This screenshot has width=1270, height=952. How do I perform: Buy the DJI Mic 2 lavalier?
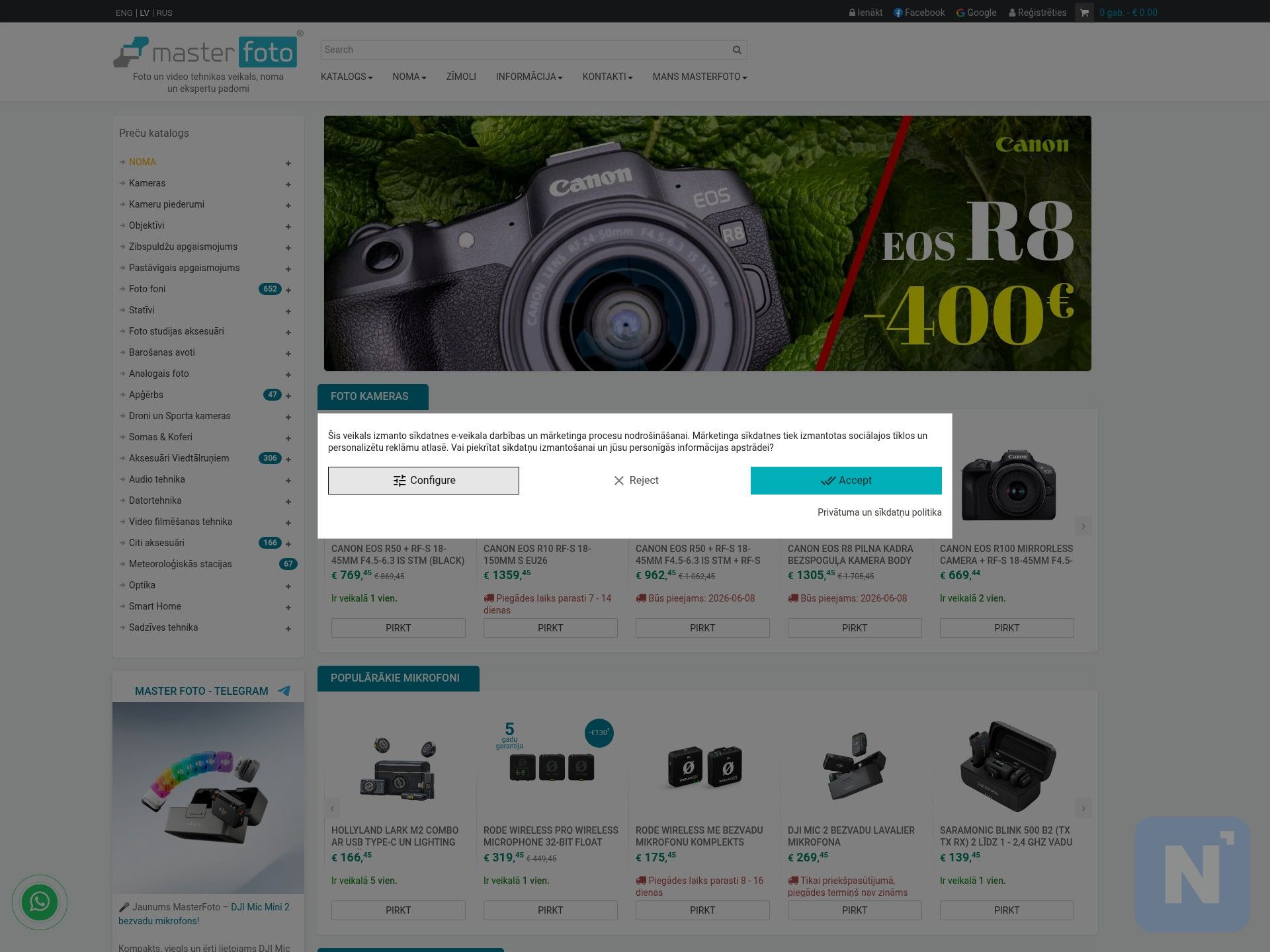pyautogui.click(x=855, y=910)
